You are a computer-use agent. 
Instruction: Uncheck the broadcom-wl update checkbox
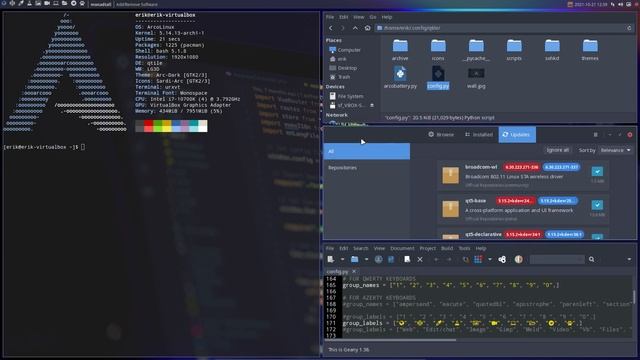(x=597, y=171)
